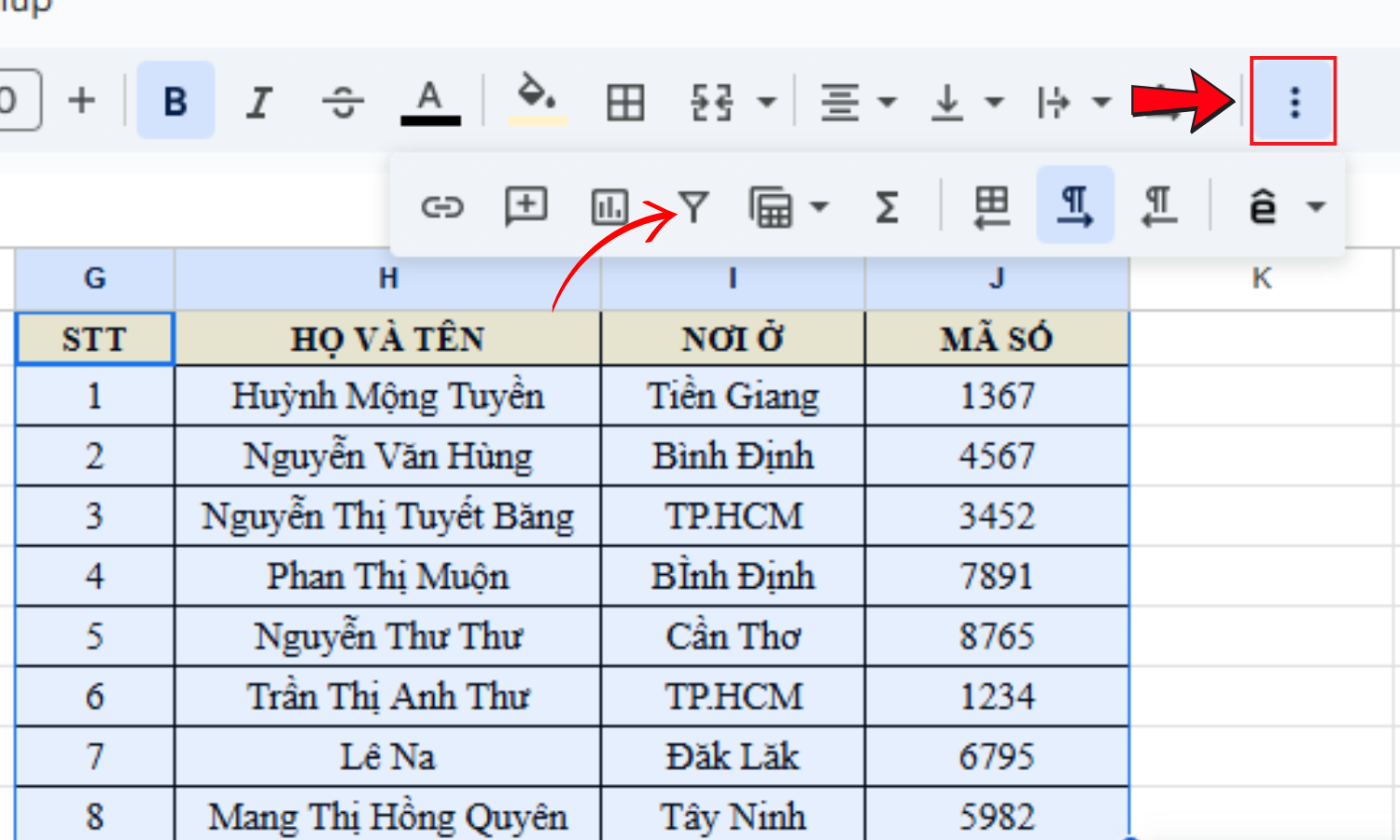This screenshot has height=840, width=1400.
Task: Toggle bold formatting
Action: [x=175, y=101]
